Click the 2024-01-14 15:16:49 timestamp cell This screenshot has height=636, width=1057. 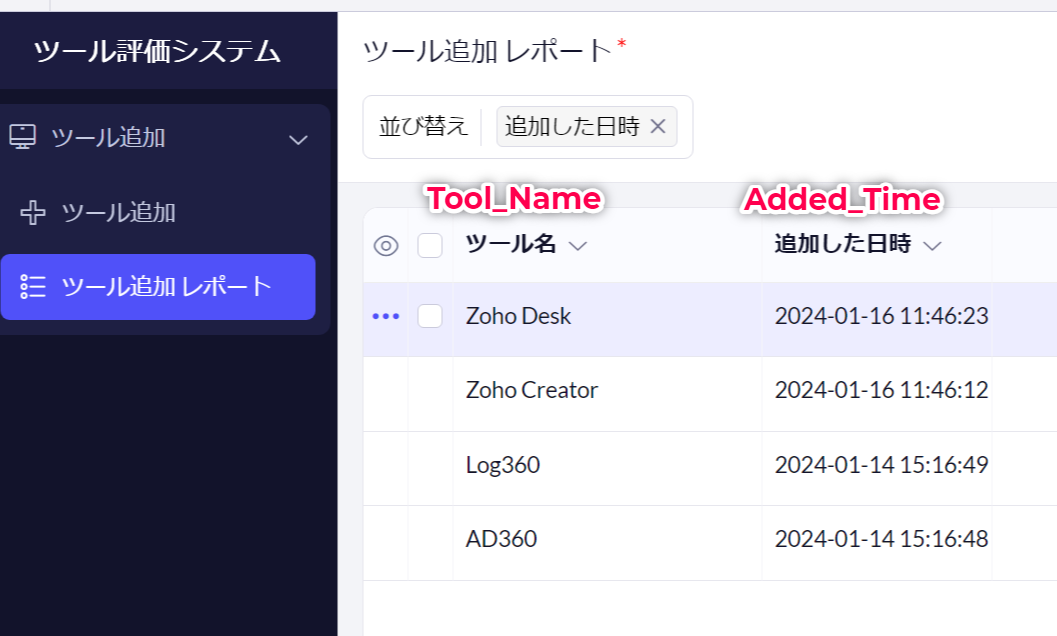point(881,465)
